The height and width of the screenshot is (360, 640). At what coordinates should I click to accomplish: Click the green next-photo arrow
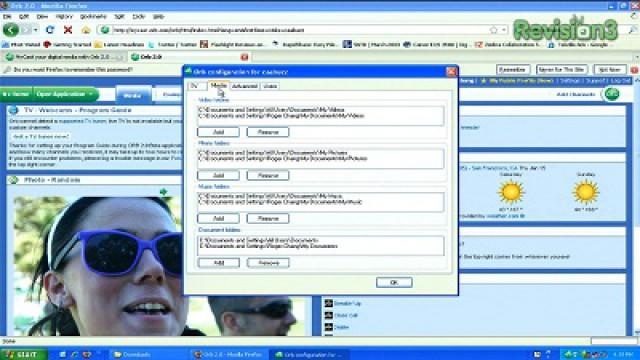[163, 191]
